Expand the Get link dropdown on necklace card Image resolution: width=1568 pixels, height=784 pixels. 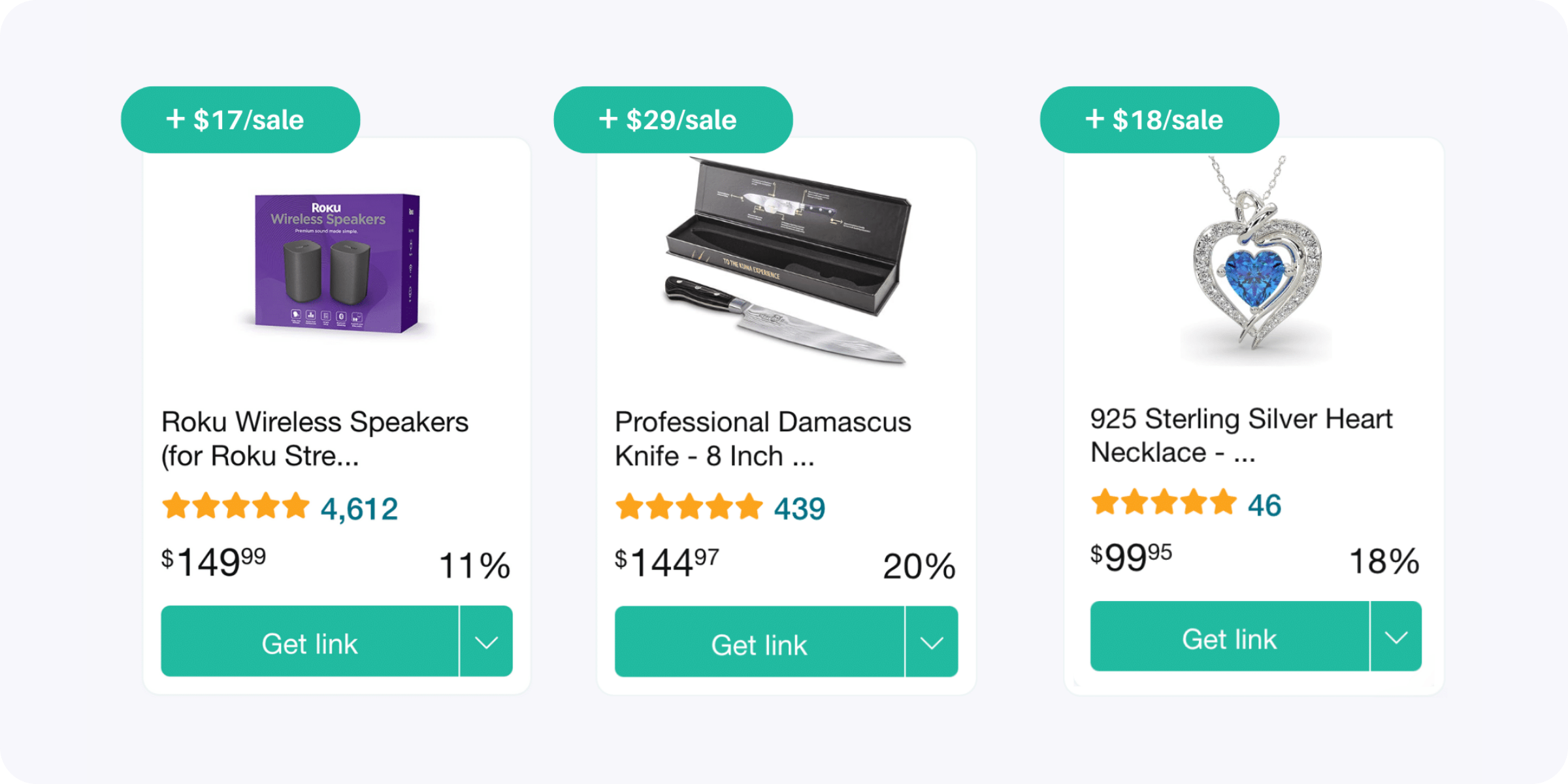pos(1396,638)
